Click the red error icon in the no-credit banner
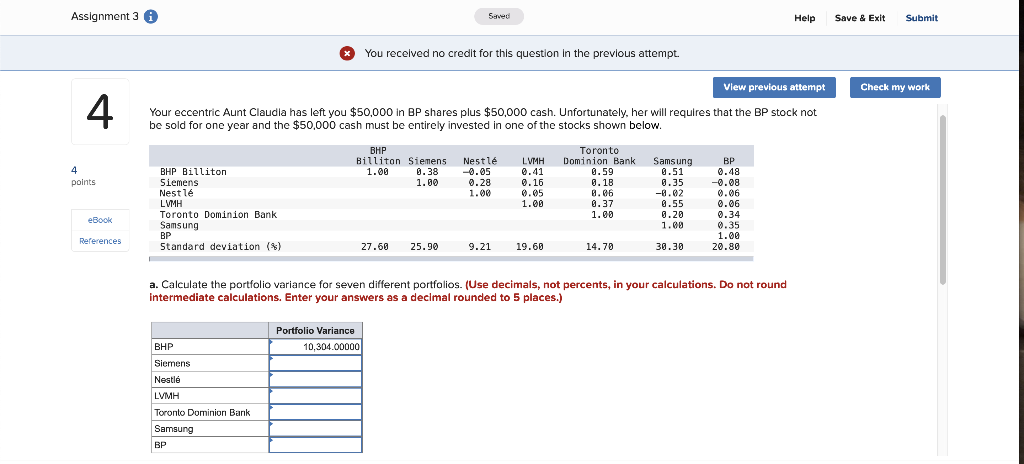The image size is (1024, 464). pos(347,54)
